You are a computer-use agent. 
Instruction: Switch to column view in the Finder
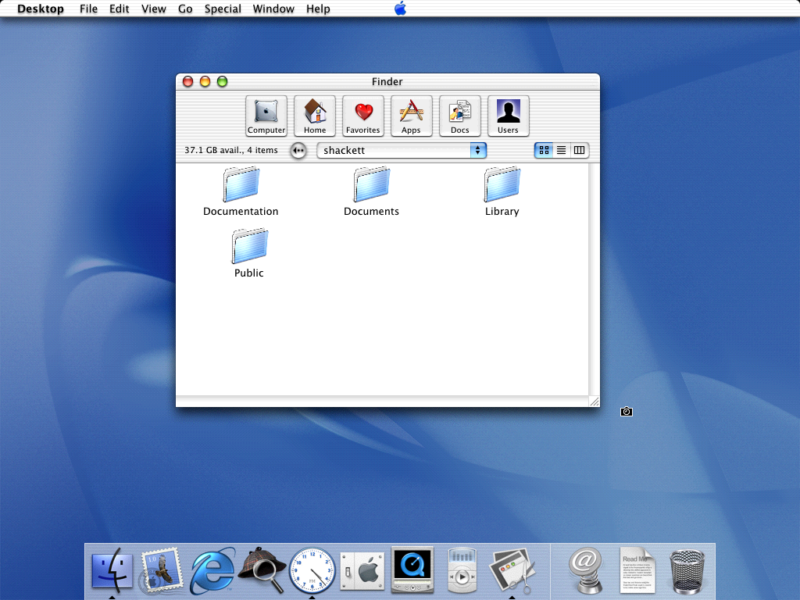tap(579, 150)
